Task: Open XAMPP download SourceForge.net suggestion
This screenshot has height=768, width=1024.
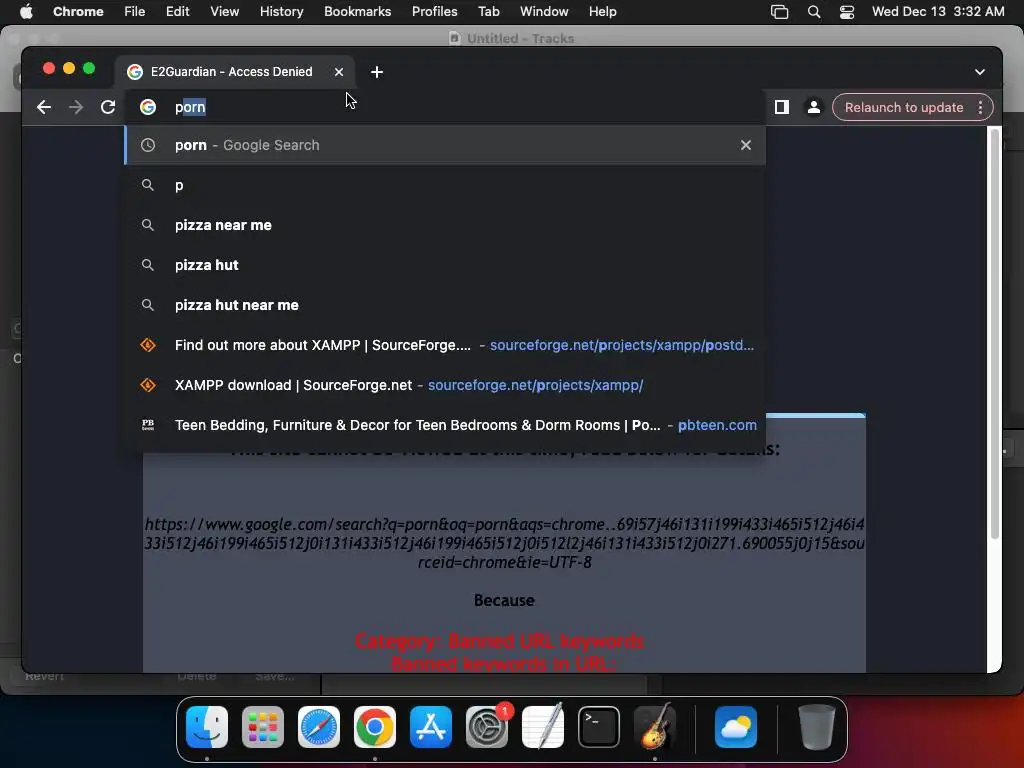Action: tap(445, 385)
